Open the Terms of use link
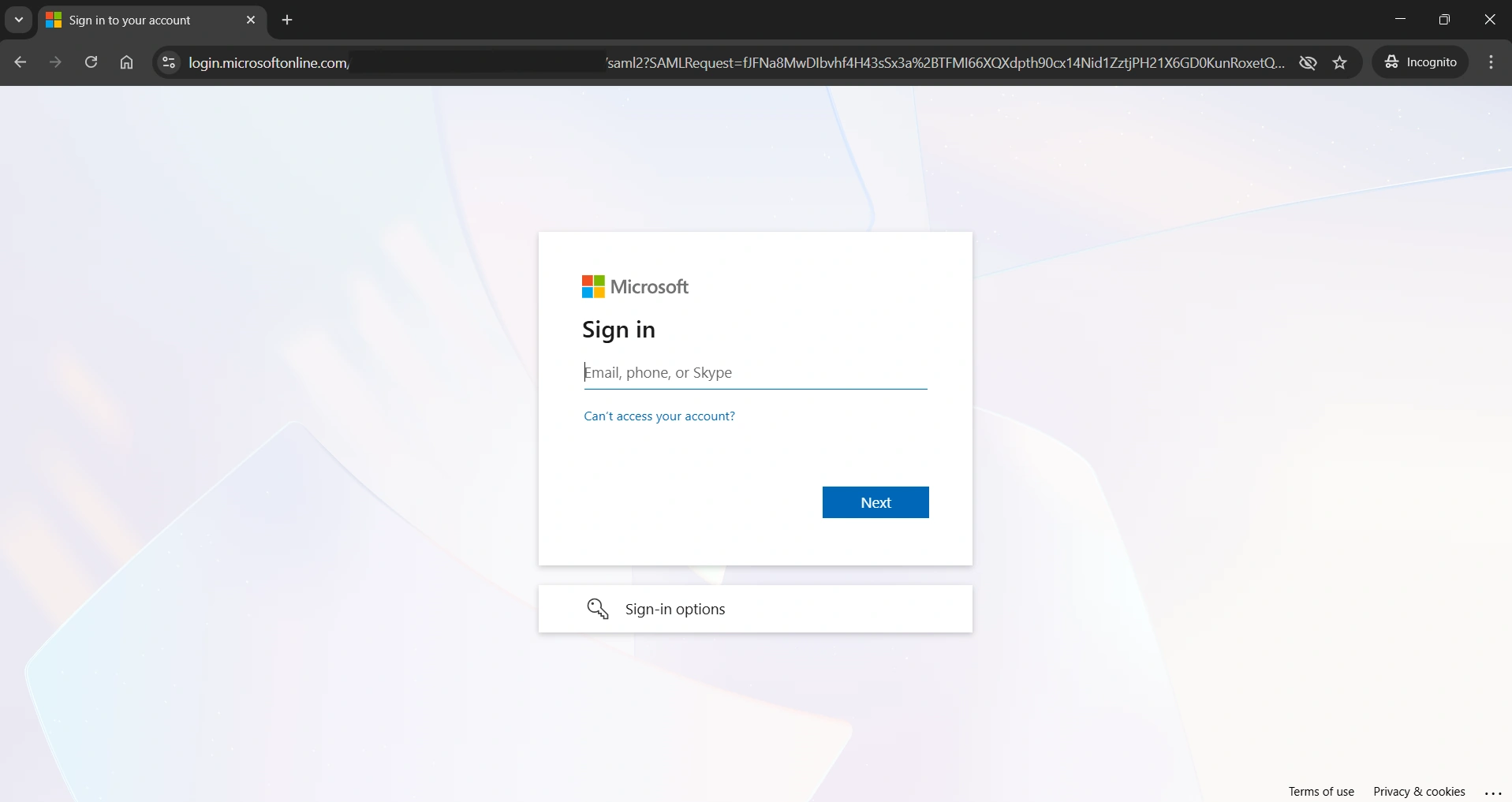 [x=1321, y=792]
